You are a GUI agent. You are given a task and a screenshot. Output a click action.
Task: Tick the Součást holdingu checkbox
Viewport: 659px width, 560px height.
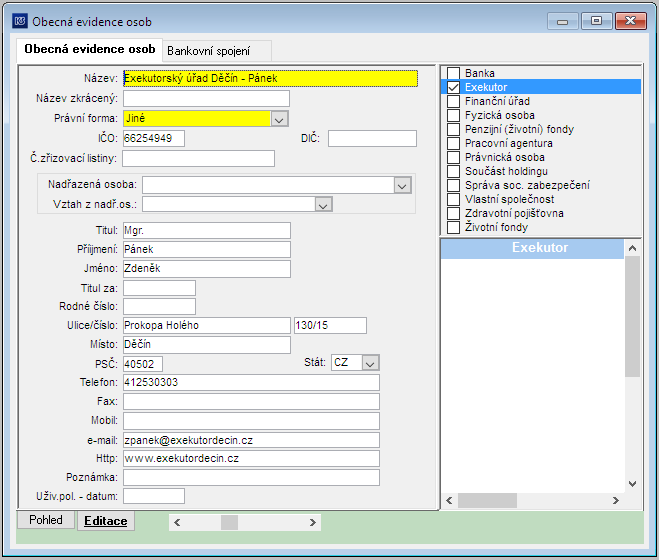click(x=453, y=171)
